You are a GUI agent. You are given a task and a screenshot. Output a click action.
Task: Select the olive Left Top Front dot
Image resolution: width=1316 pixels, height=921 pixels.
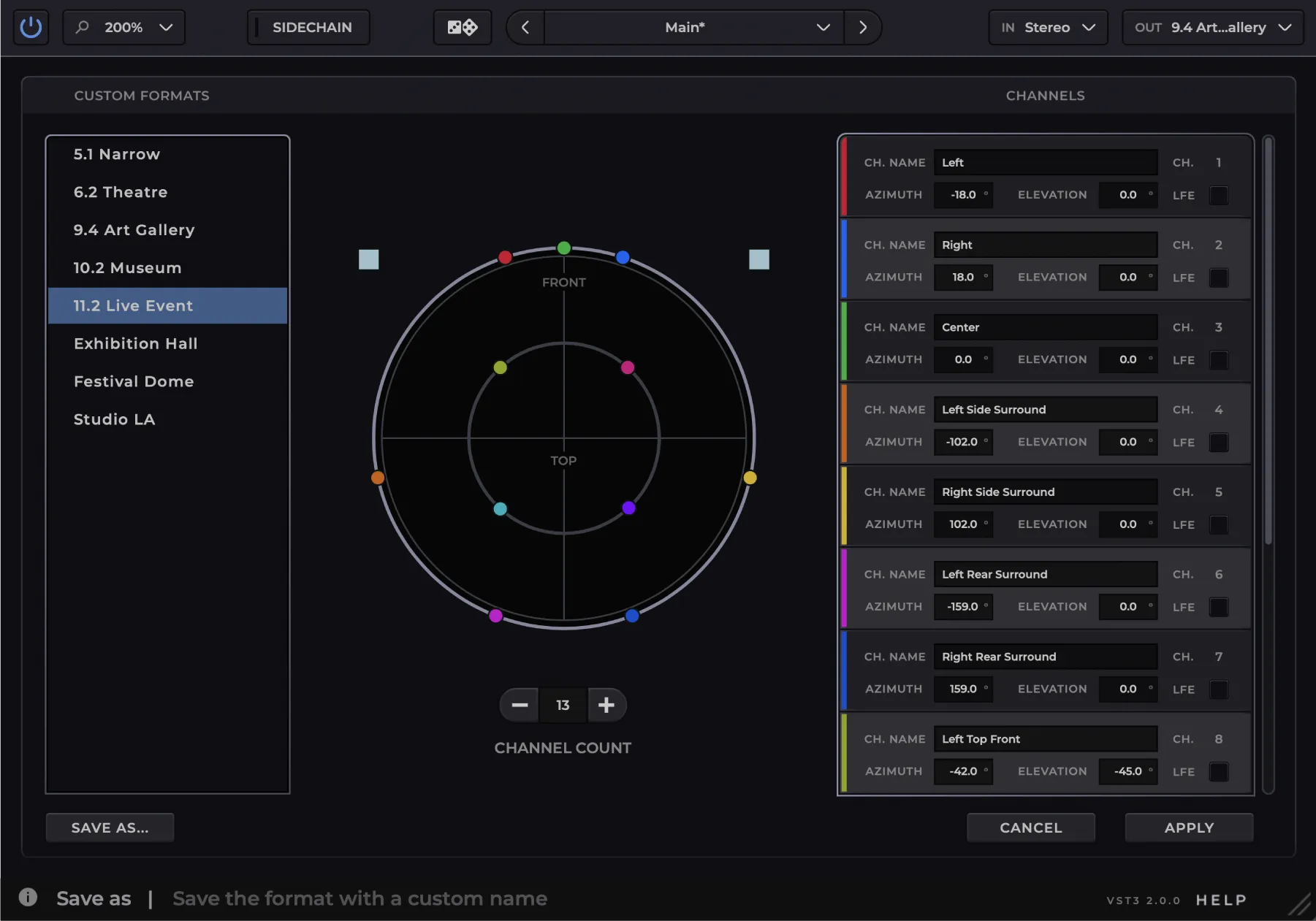point(500,367)
